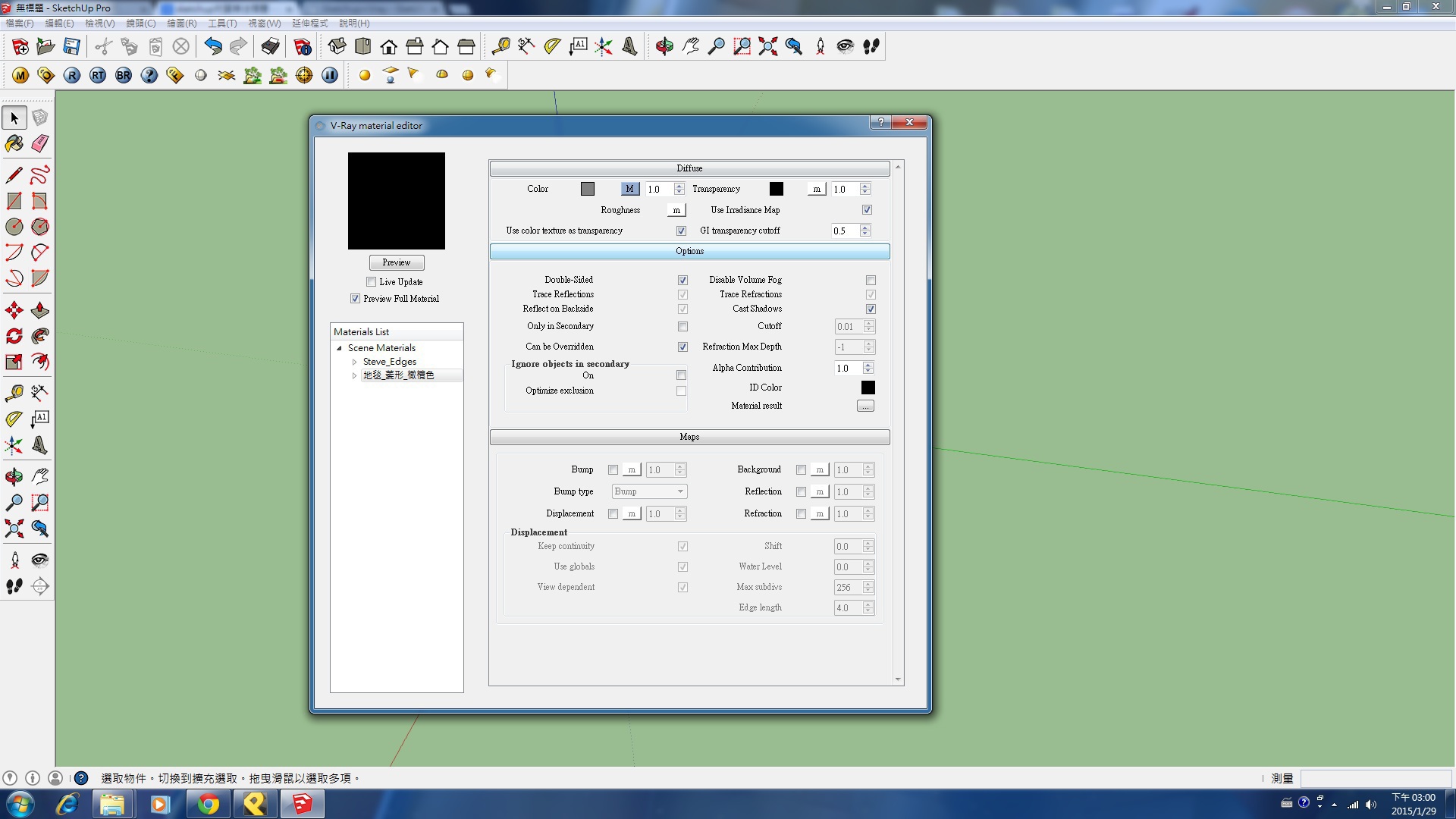1456x819 pixels.
Task: Open Google Chrome from the taskbar
Action: (x=208, y=804)
